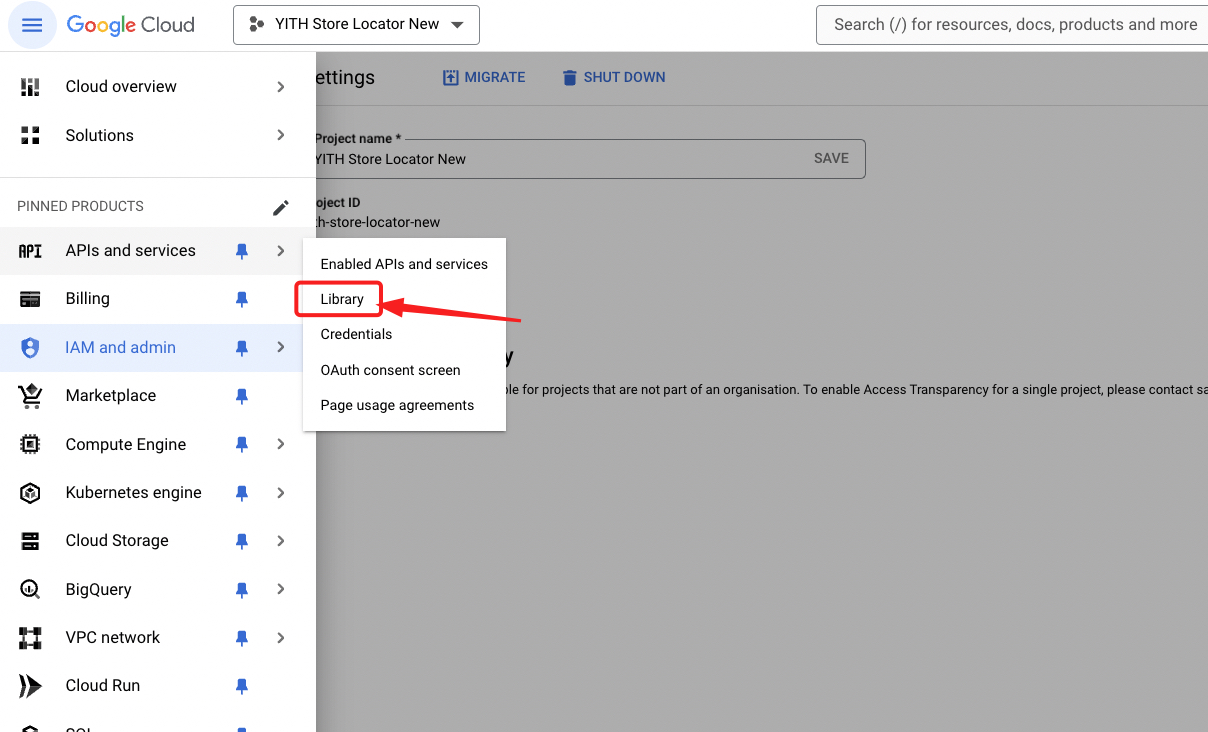The height and width of the screenshot is (732, 1208).
Task: Click the Marketplace cart icon
Action: coord(30,396)
